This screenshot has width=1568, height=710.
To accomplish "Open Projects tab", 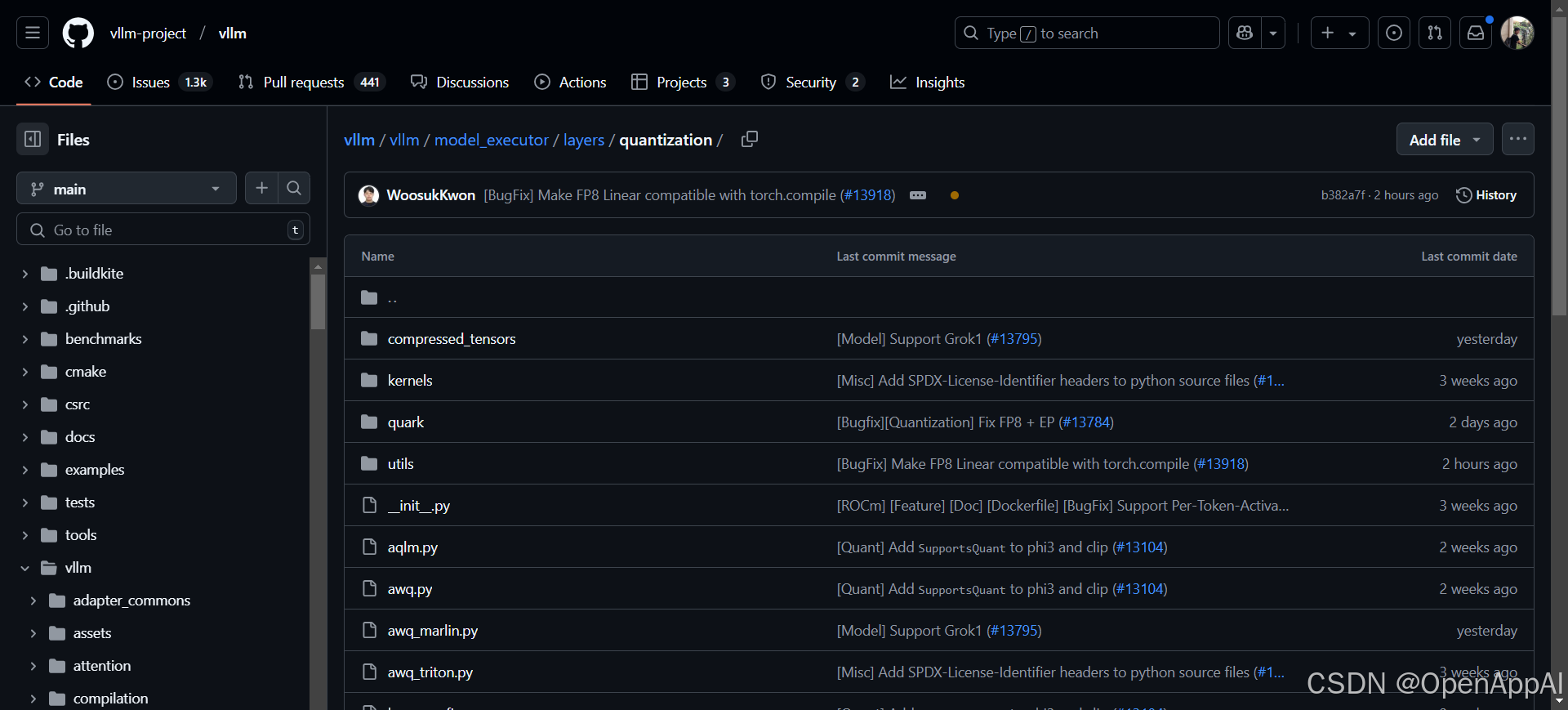I will [683, 82].
